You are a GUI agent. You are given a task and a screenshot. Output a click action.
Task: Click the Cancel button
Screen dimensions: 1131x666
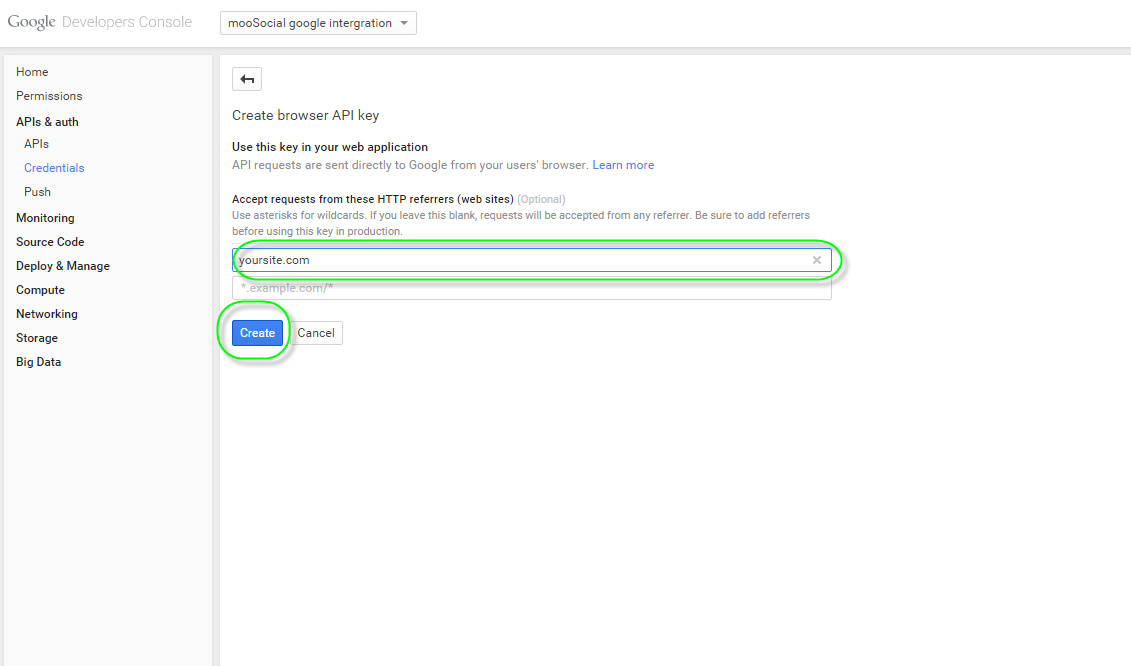[316, 333]
